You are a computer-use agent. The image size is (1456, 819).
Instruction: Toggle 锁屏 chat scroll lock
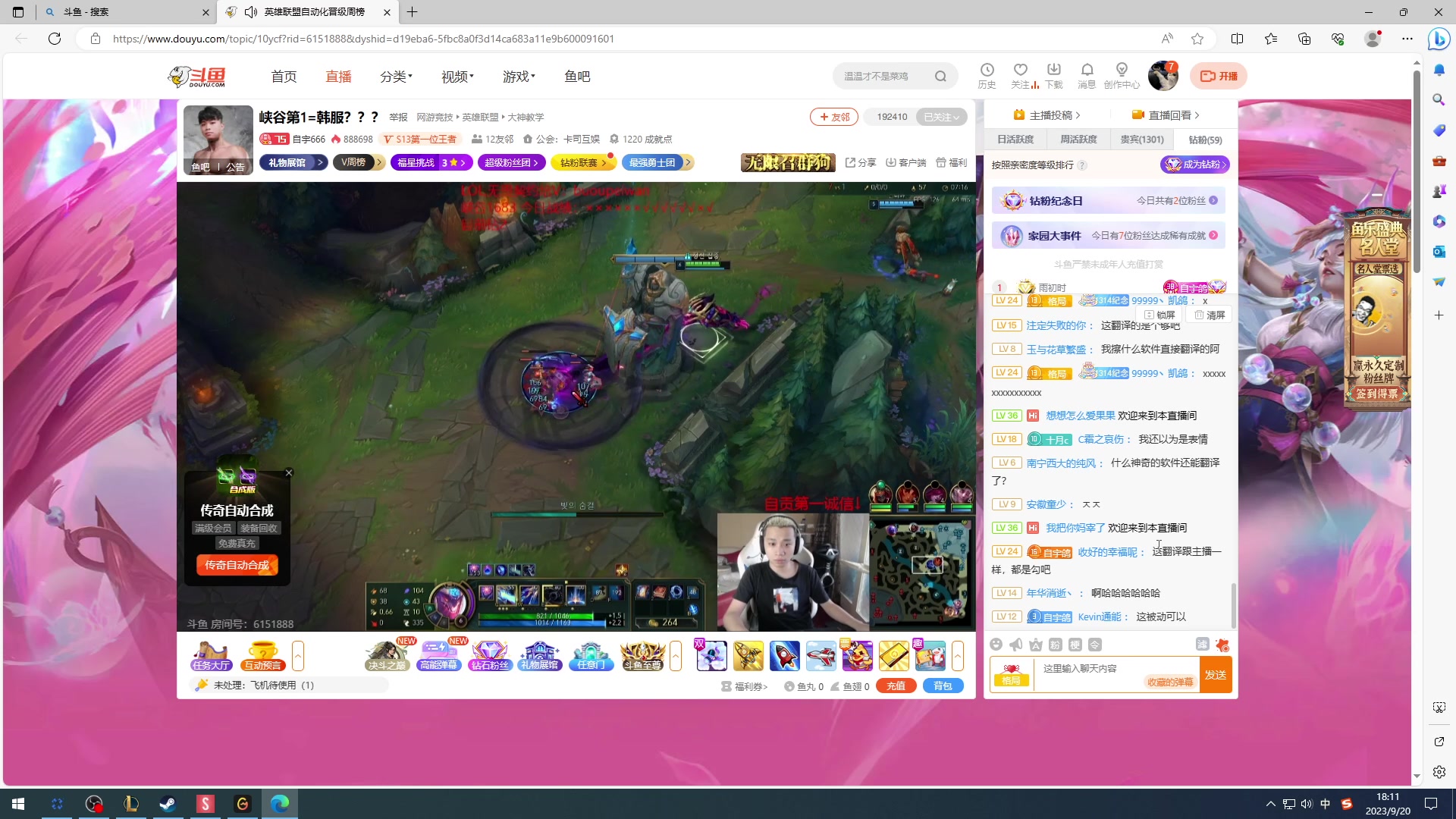(x=1160, y=315)
